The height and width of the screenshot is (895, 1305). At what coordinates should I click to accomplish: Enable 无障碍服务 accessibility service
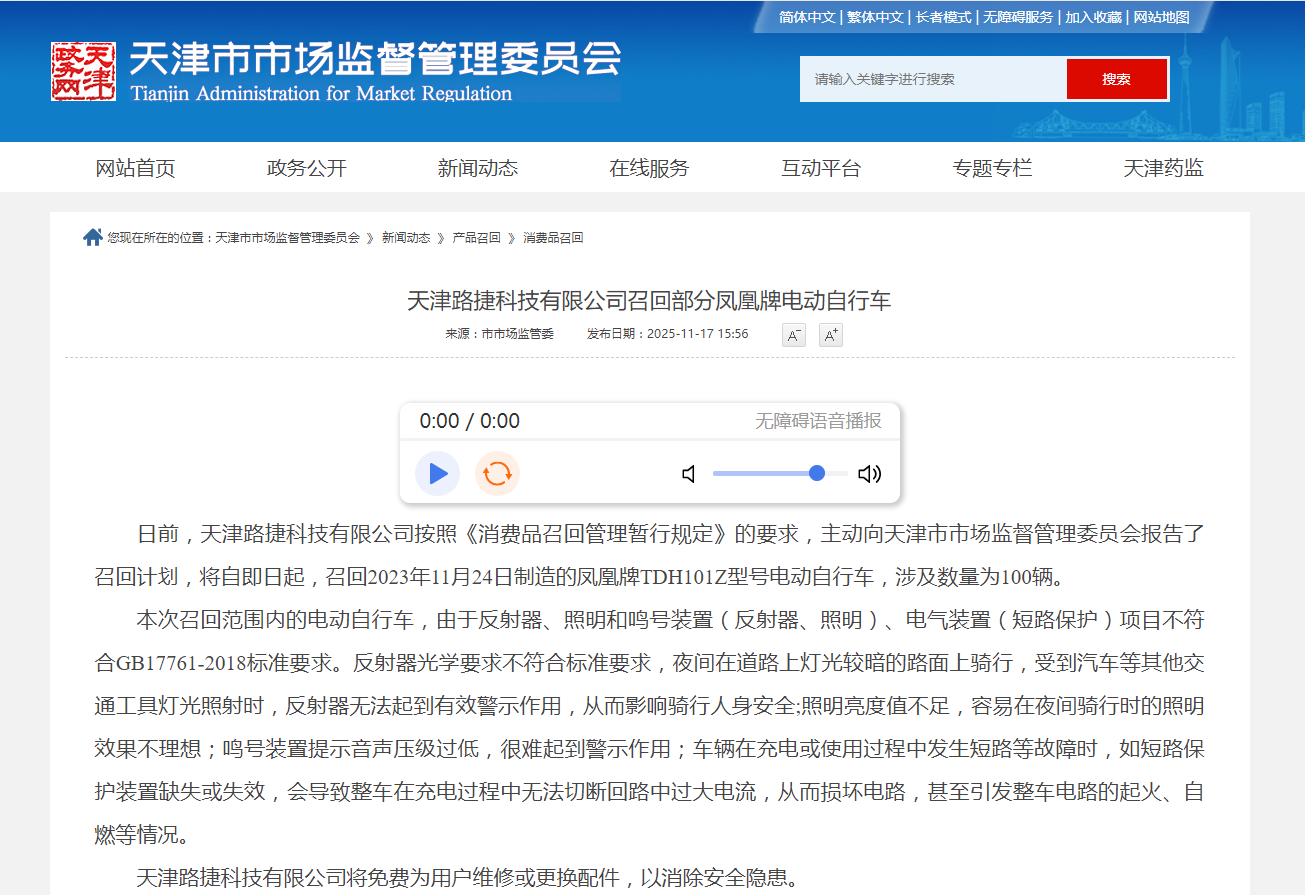click(1018, 17)
